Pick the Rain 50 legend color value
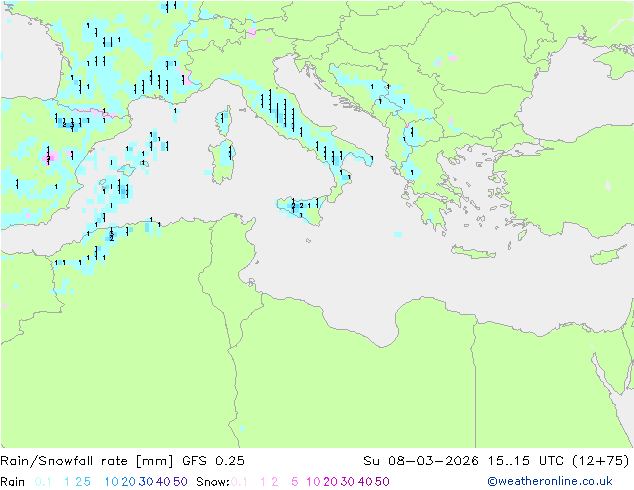The height and width of the screenshot is (490, 634). point(180,482)
